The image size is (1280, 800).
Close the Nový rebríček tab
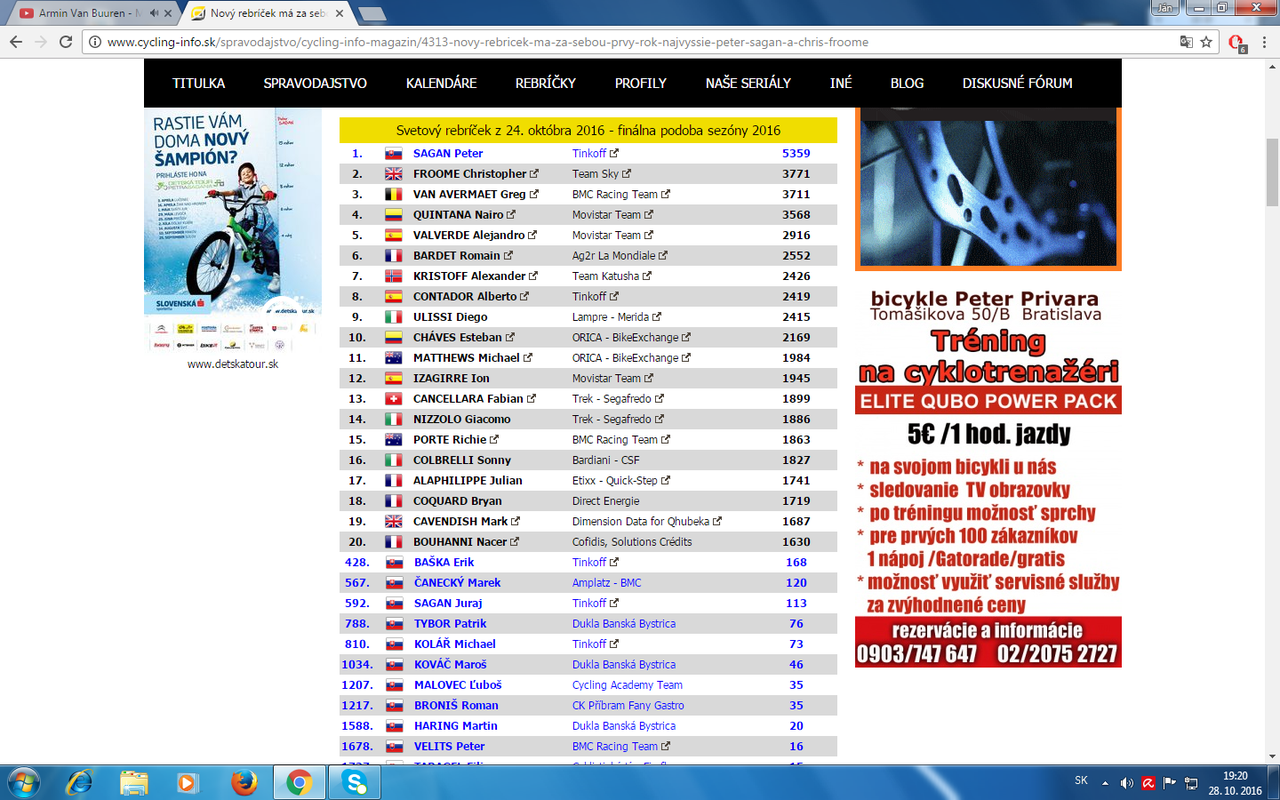(x=341, y=13)
